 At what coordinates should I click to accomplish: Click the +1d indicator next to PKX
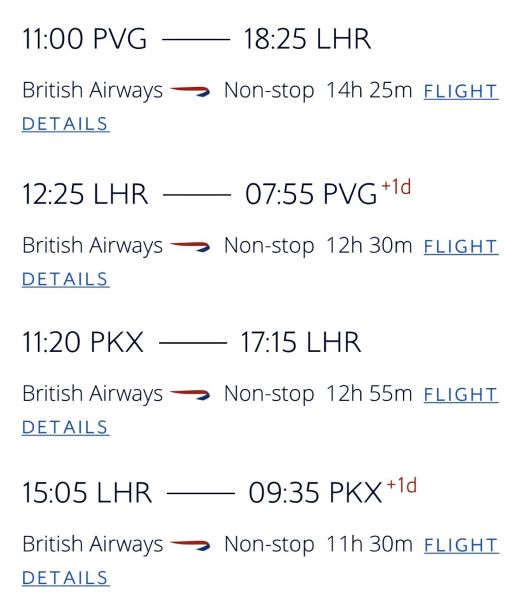coord(402,485)
